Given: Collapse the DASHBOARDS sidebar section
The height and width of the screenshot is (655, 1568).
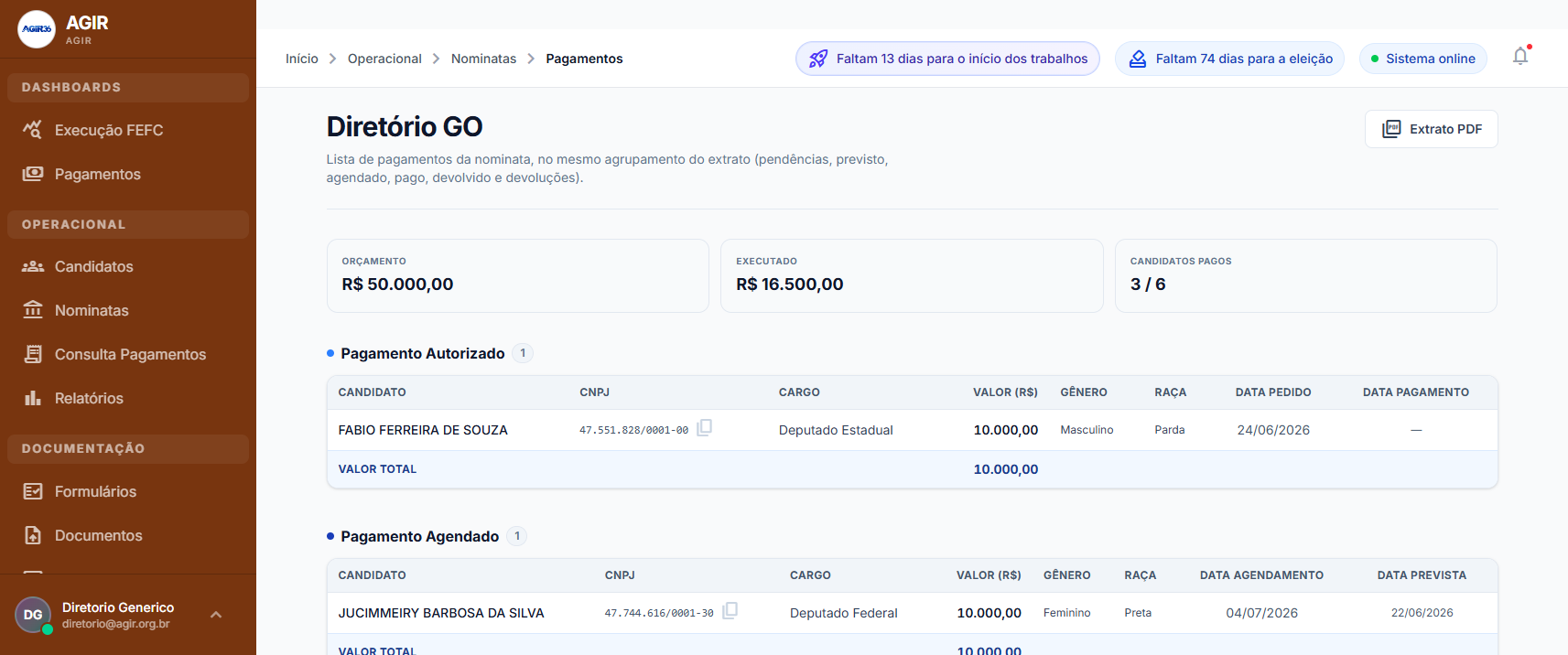Looking at the screenshot, I should (x=128, y=88).
